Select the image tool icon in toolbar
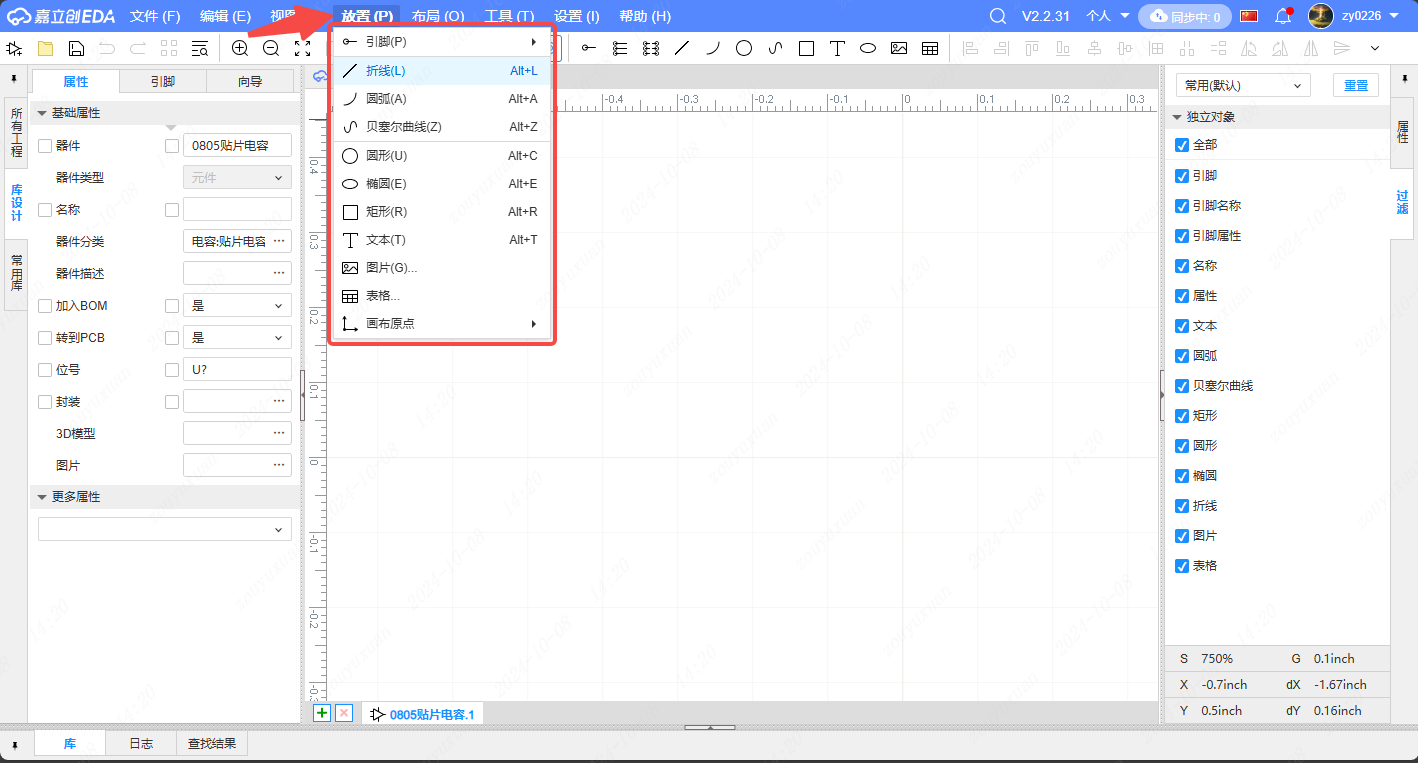 (x=899, y=48)
